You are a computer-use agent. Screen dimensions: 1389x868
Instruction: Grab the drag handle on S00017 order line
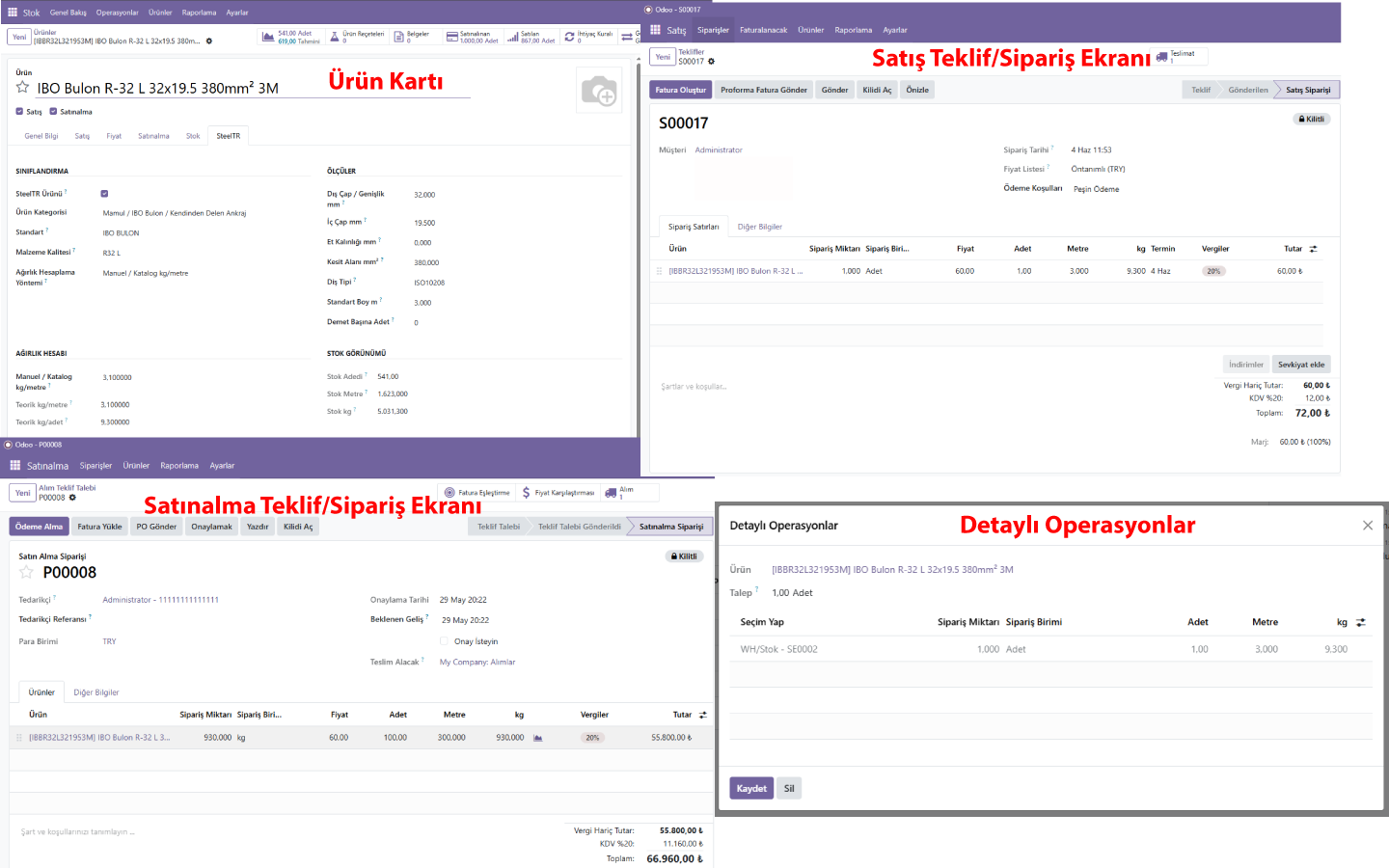click(660, 271)
